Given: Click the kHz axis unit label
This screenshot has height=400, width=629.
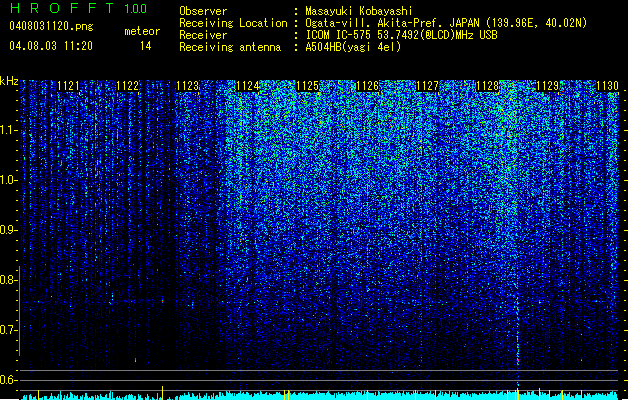Looking at the screenshot, I should tap(9, 81).
